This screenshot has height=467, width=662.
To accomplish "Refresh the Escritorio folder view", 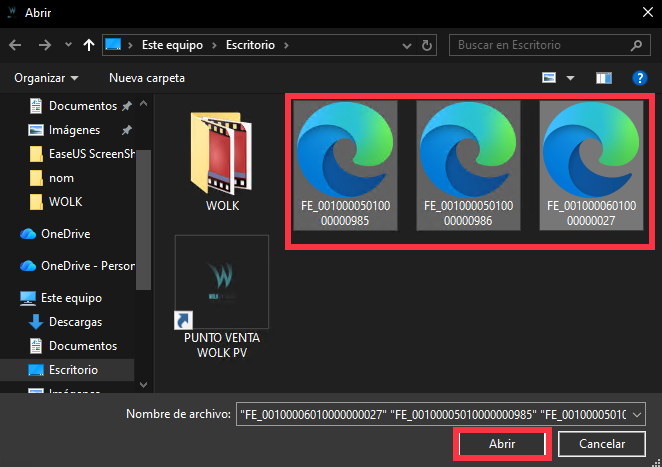I will 429,45.
